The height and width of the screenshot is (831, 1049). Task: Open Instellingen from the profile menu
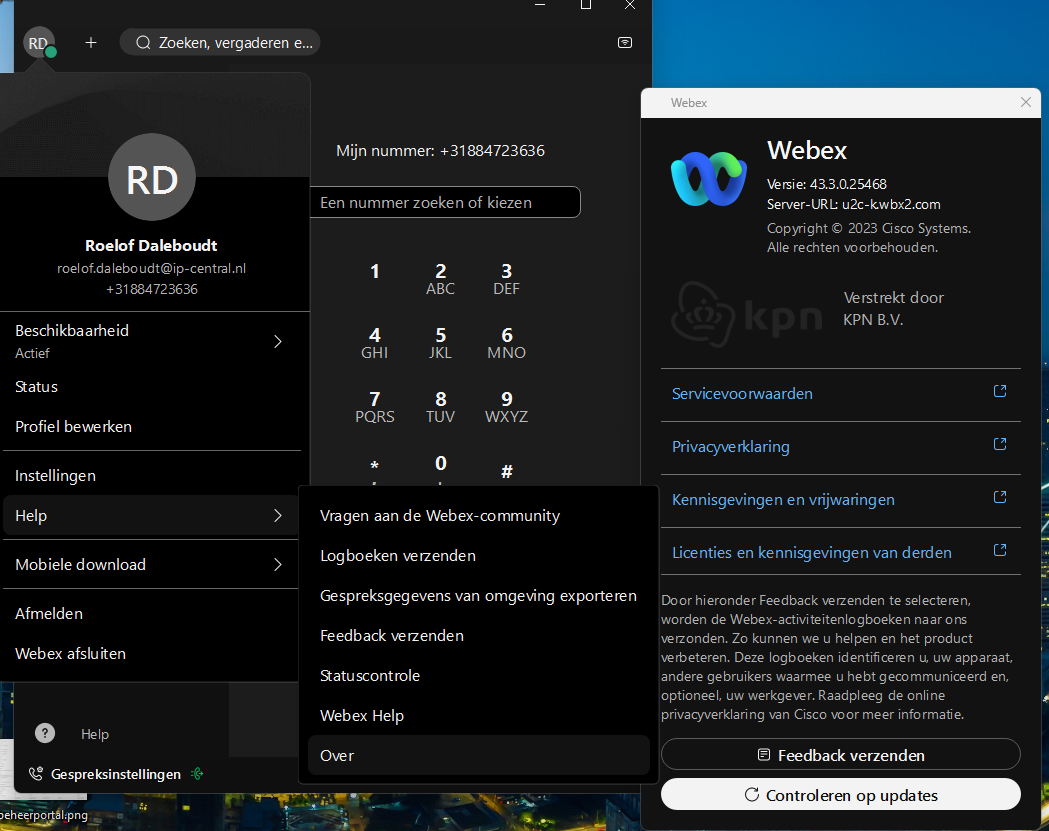(151, 476)
